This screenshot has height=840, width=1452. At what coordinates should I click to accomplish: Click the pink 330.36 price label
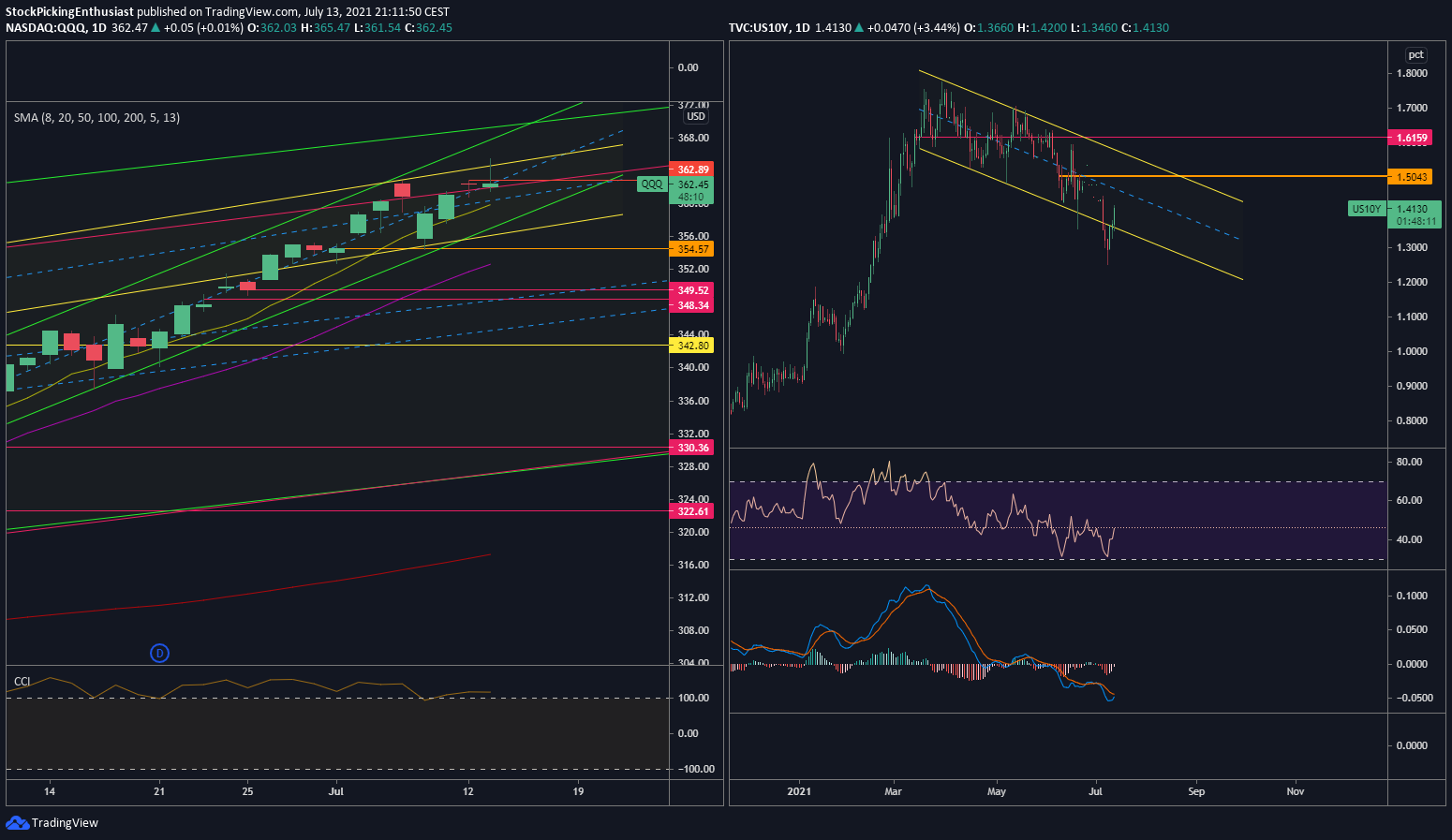(x=693, y=448)
